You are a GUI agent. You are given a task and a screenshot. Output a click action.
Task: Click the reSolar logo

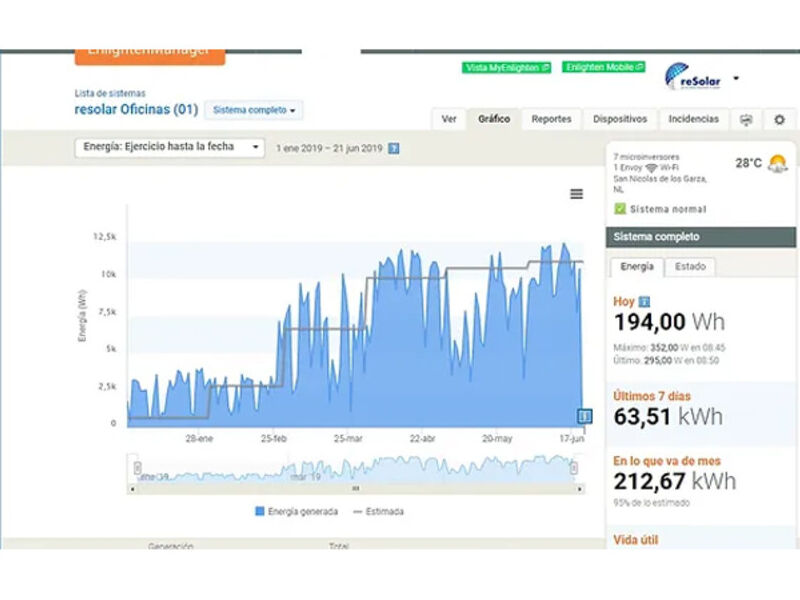click(693, 76)
